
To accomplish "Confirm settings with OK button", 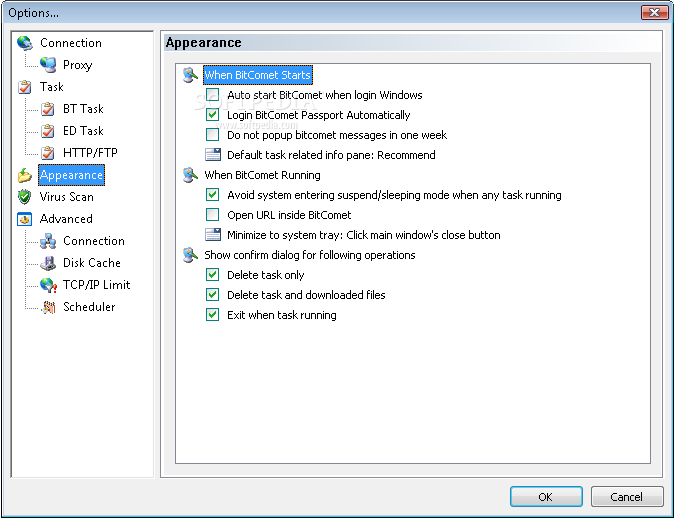I will [546, 497].
